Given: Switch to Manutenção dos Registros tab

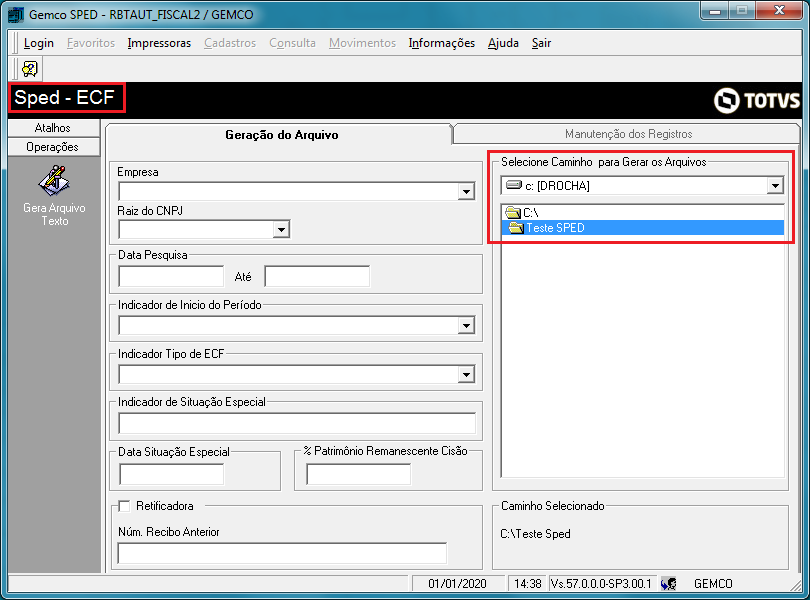Looking at the screenshot, I should click(x=628, y=134).
